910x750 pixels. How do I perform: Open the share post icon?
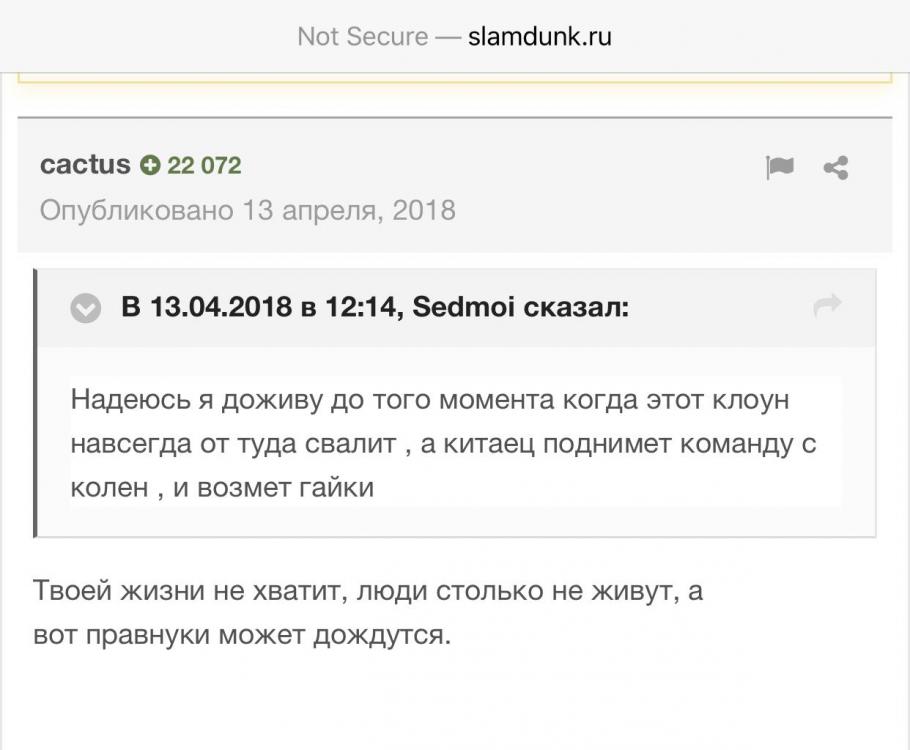click(x=835, y=168)
